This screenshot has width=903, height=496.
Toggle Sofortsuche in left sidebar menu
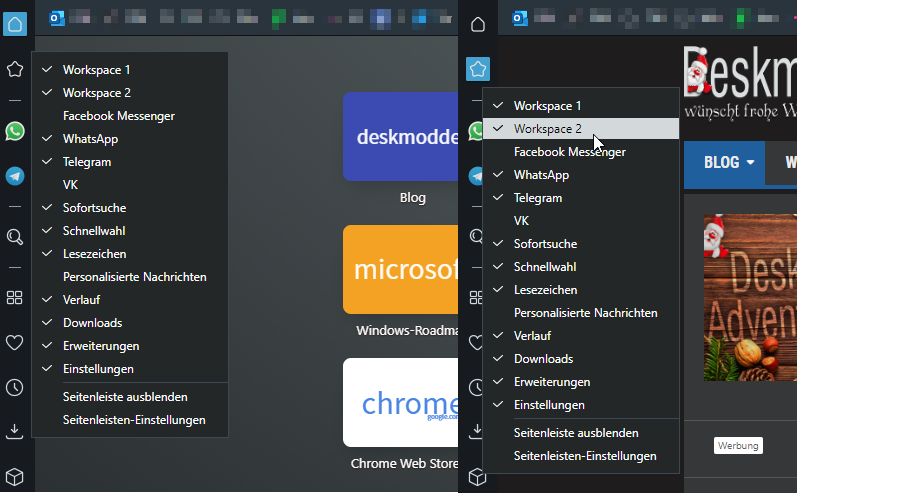tap(130, 208)
